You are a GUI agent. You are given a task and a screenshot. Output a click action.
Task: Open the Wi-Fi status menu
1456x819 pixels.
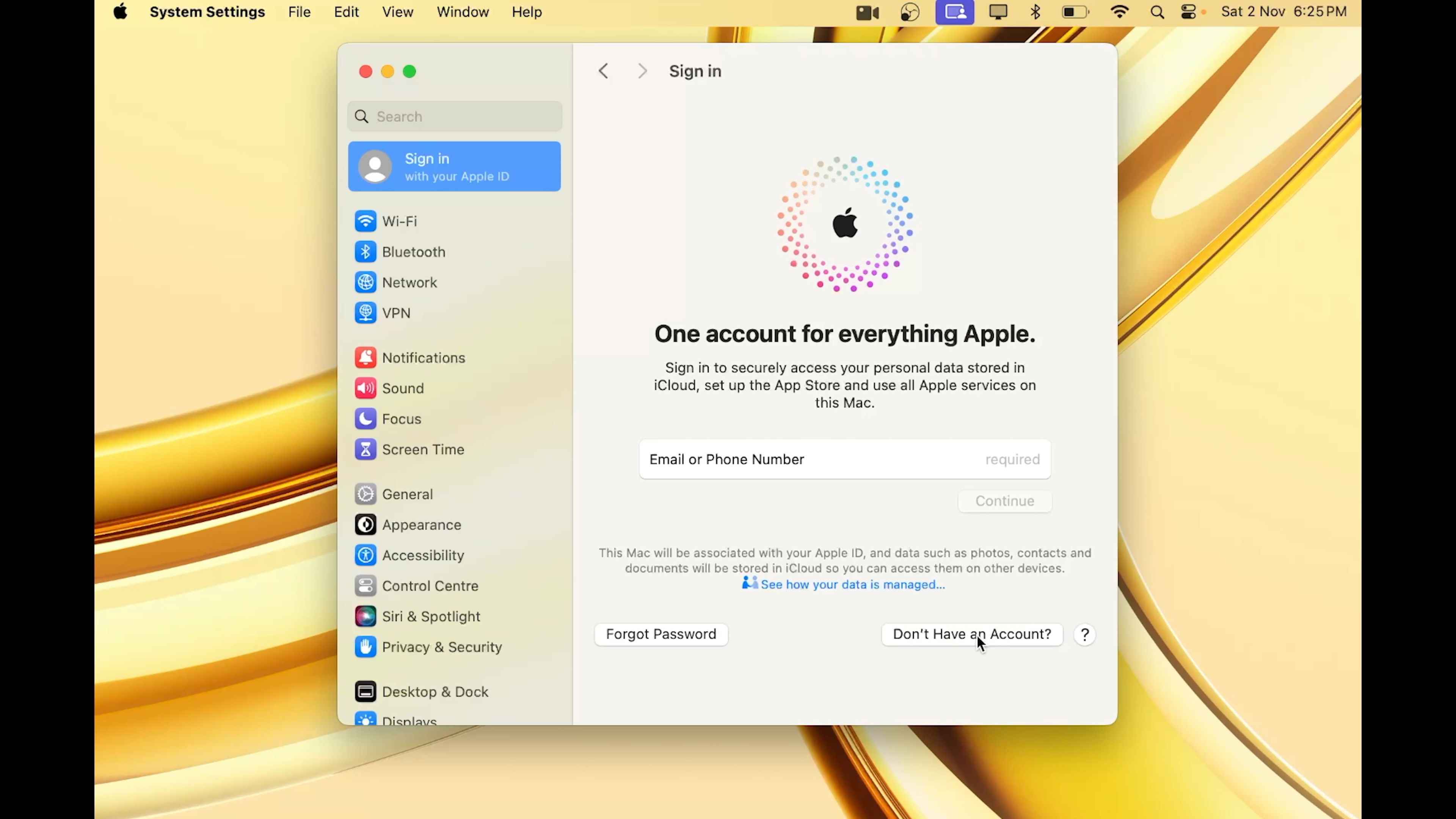click(x=1119, y=12)
